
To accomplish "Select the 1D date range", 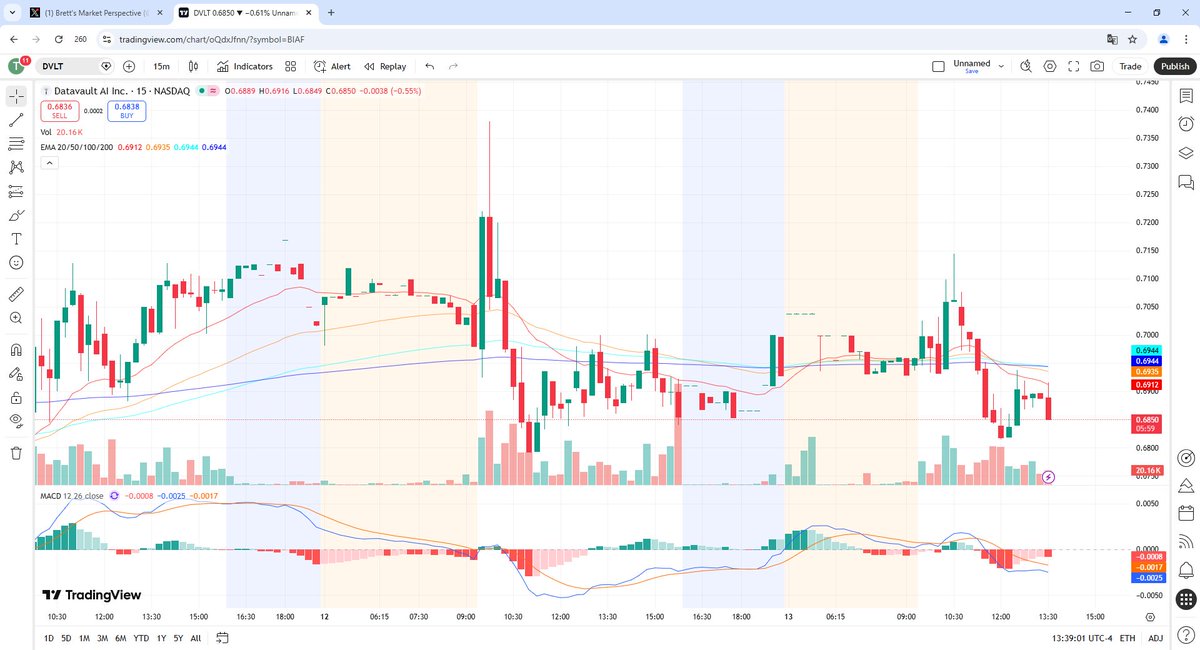I will [49, 638].
